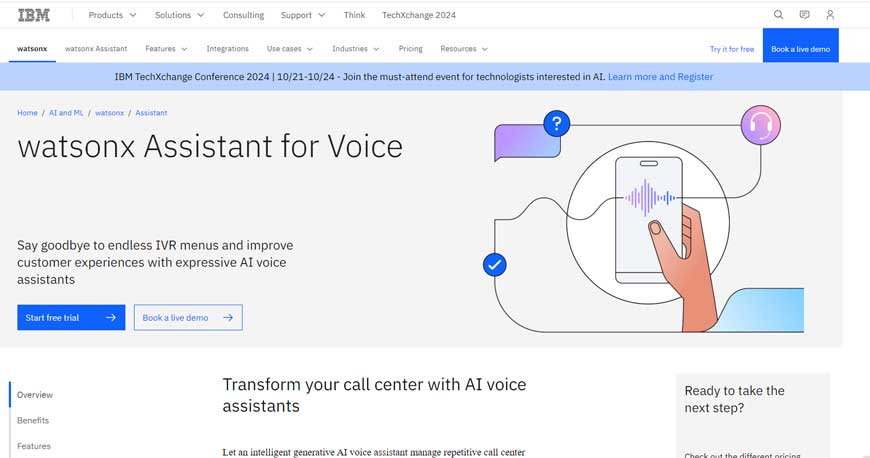
Task: Go to watsonx breadcrumb link
Action: [109, 113]
